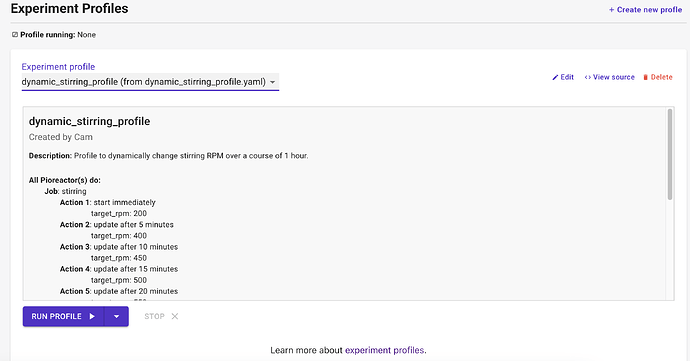The height and width of the screenshot is (361, 690).
Task: Click the X icon beside Stop
Action: coord(175,316)
